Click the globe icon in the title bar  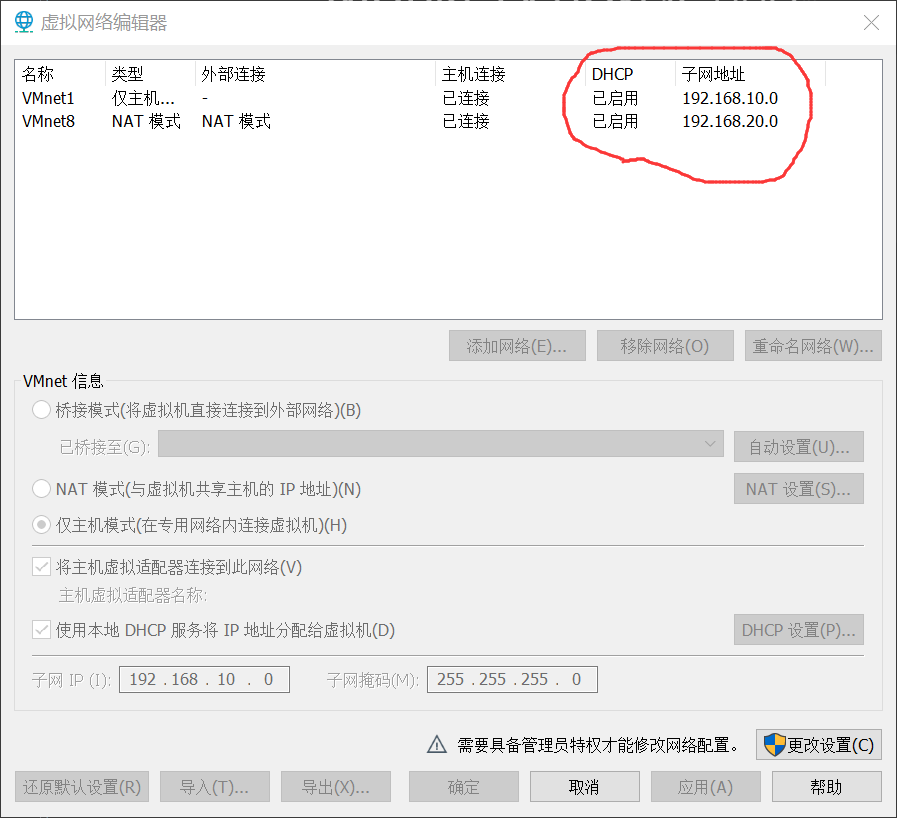(23, 22)
